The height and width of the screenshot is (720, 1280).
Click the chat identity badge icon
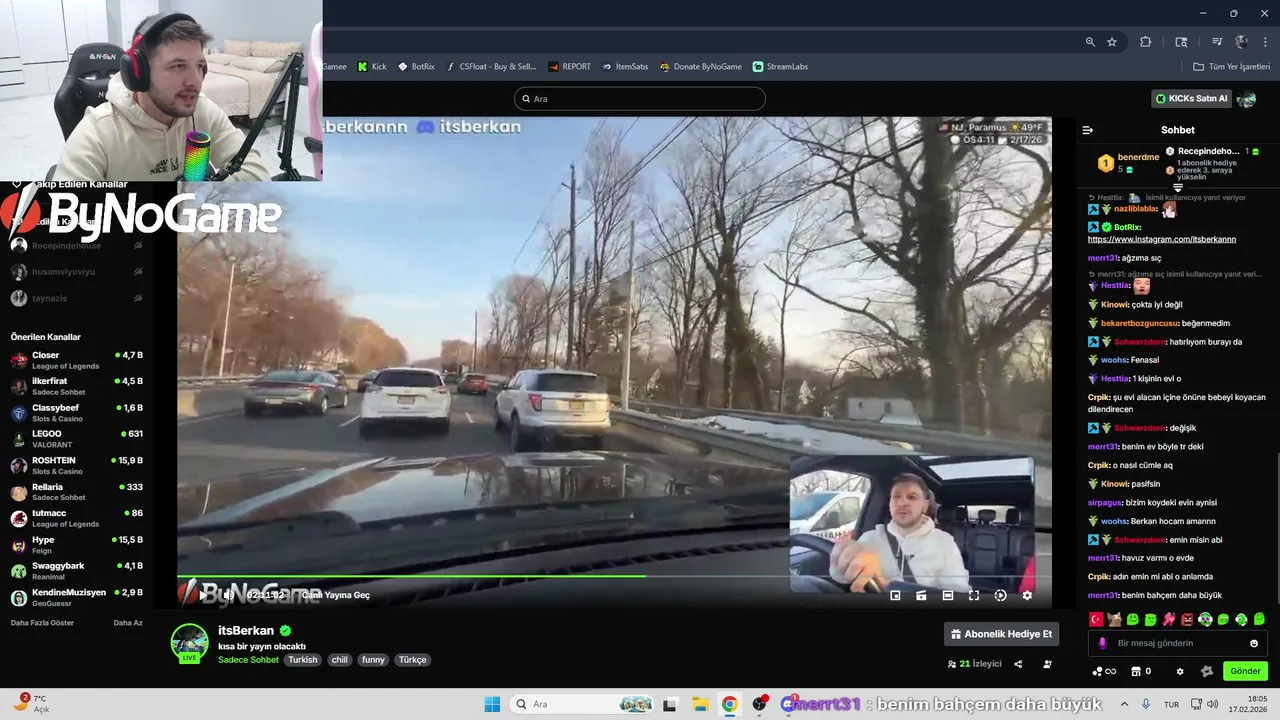tap(1206, 671)
